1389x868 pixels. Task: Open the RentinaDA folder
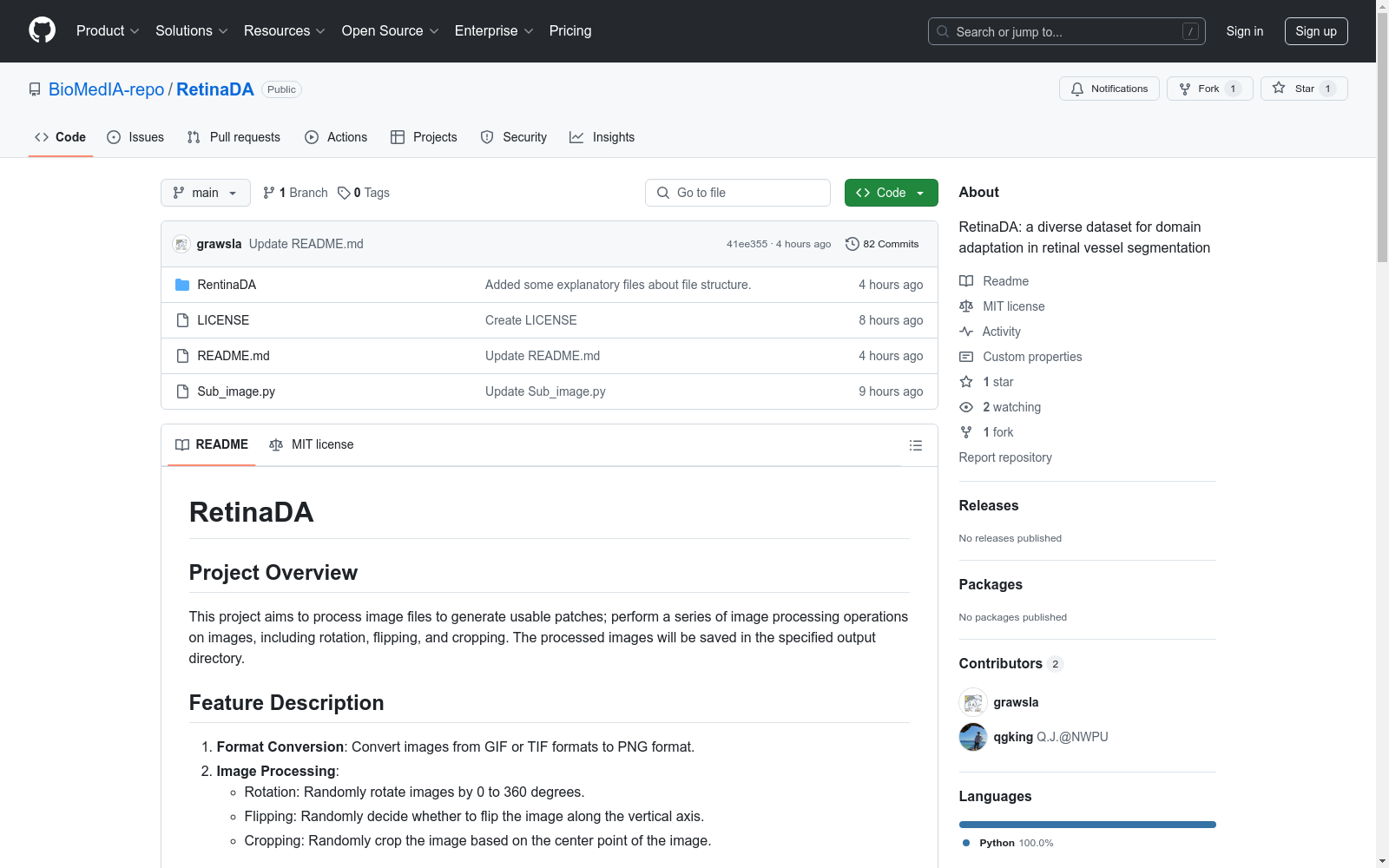tap(227, 285)
